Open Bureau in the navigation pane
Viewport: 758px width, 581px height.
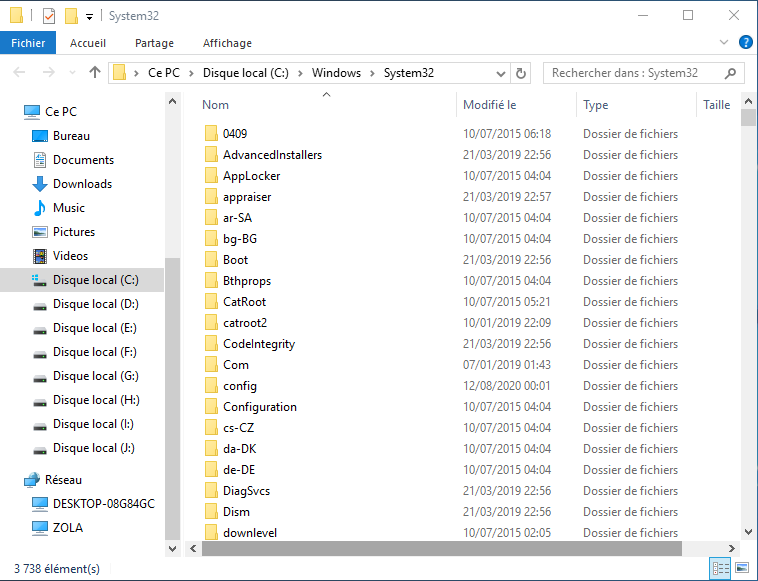[60, 136]
